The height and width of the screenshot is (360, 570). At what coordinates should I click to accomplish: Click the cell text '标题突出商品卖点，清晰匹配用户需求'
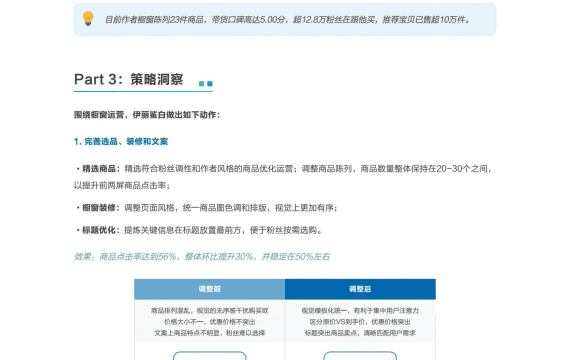360,333
